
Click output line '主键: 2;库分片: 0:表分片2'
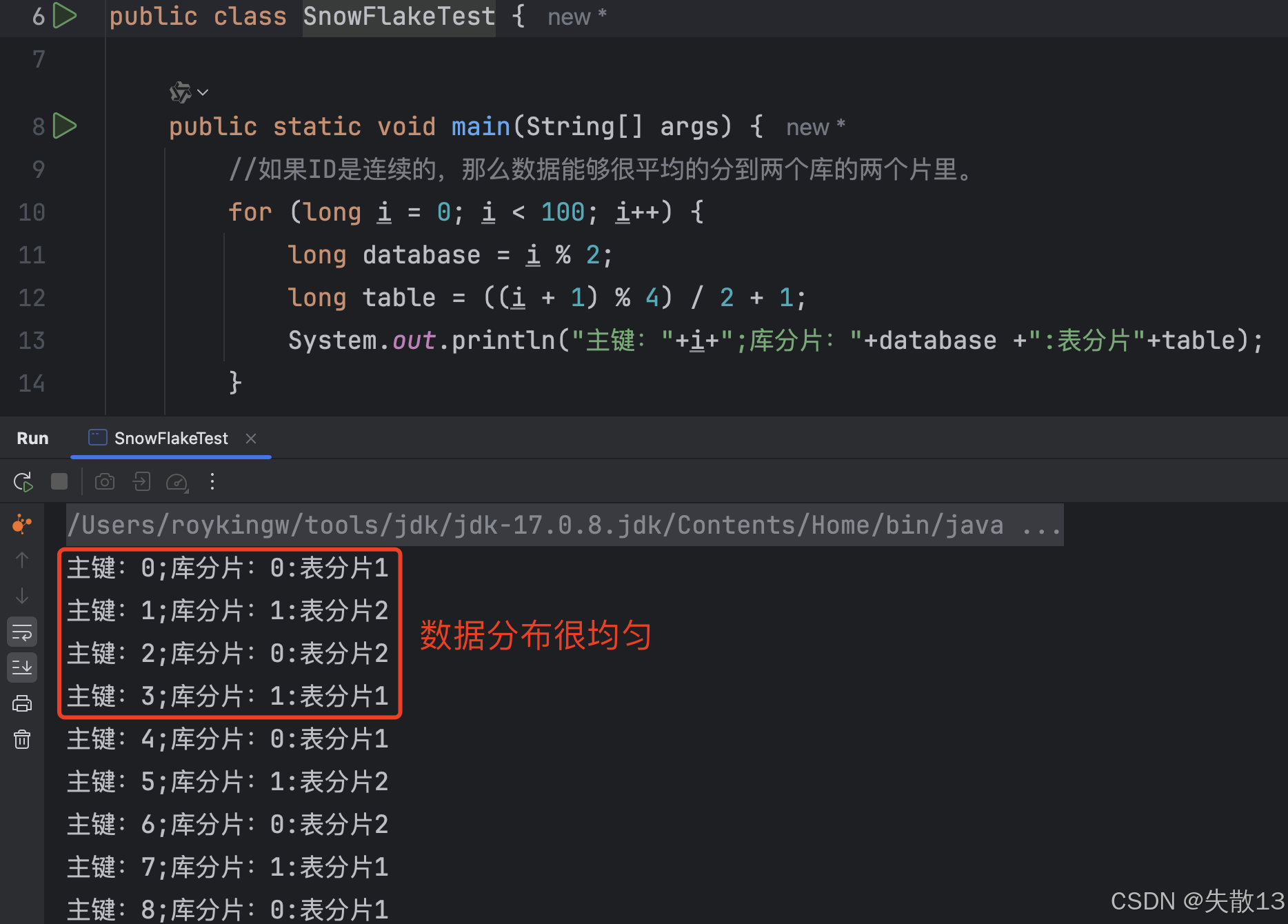(x=228, y=654)
